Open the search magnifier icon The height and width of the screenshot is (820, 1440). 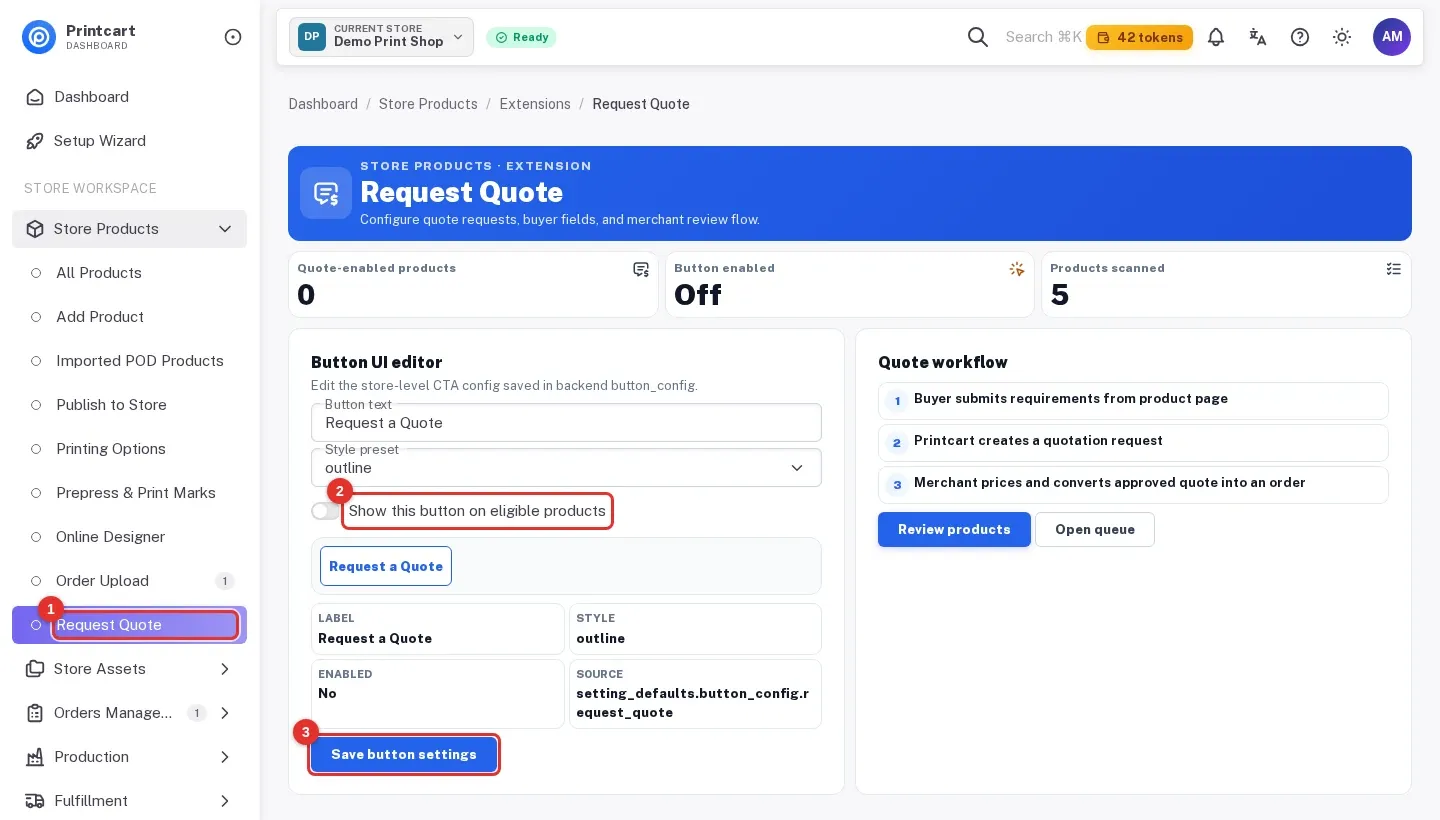click(978, 37)
